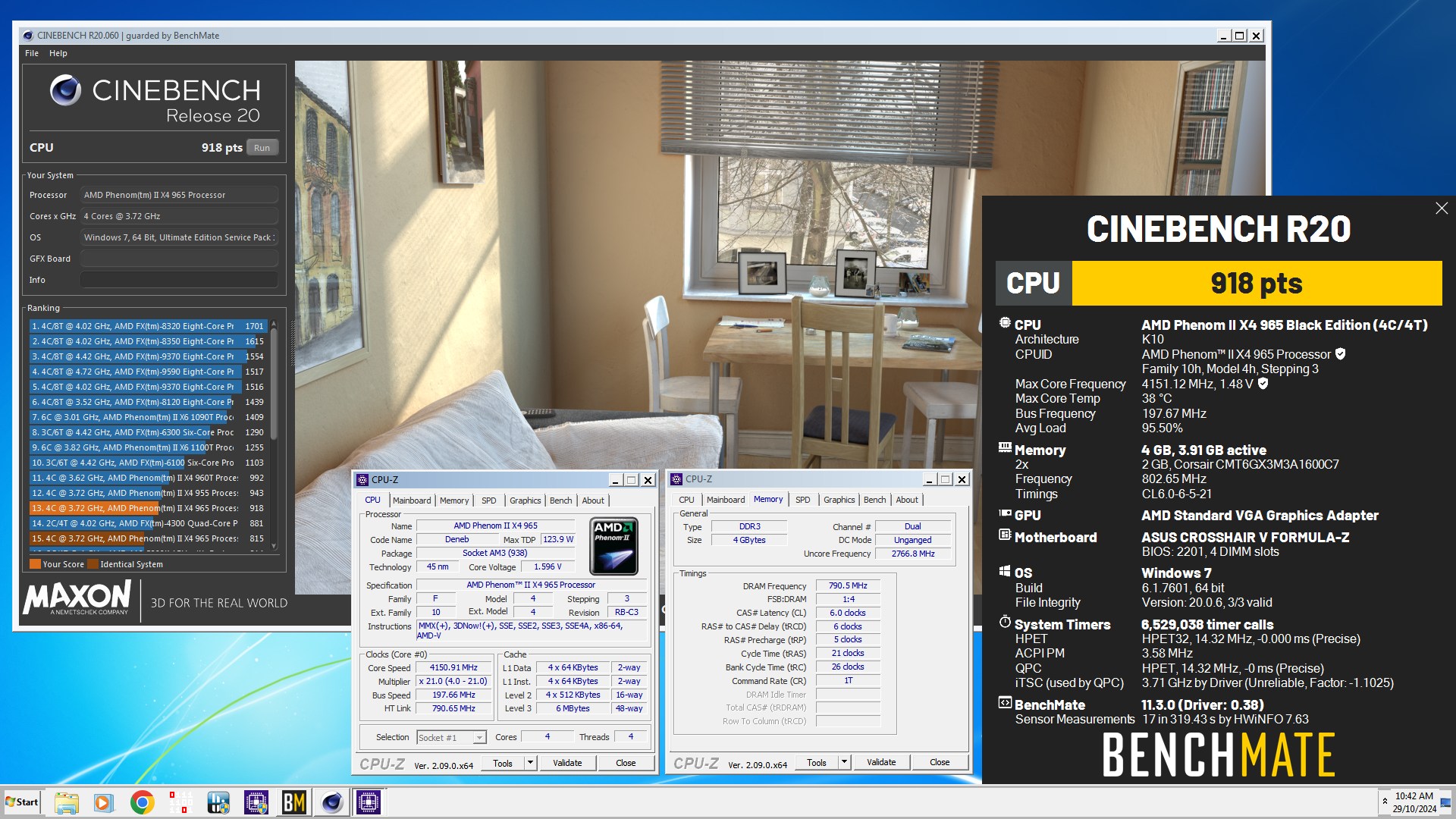Viewport: 1456px width, 819px height.
Task: Expand Tools dropdown arrow in Memory CPU-Z
Action: 845,763
